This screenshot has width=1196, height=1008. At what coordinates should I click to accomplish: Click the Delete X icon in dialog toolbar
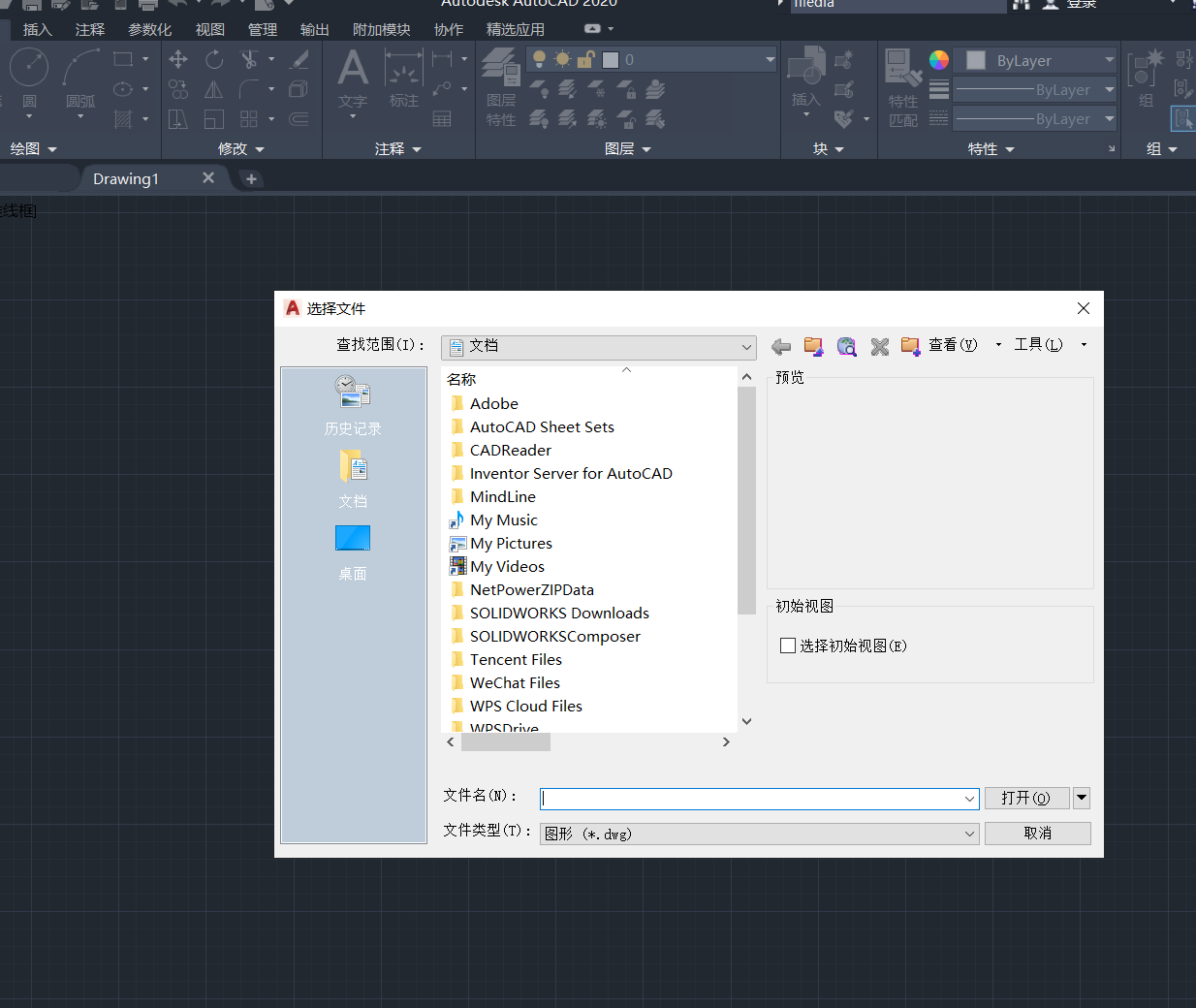pos(879,346)
